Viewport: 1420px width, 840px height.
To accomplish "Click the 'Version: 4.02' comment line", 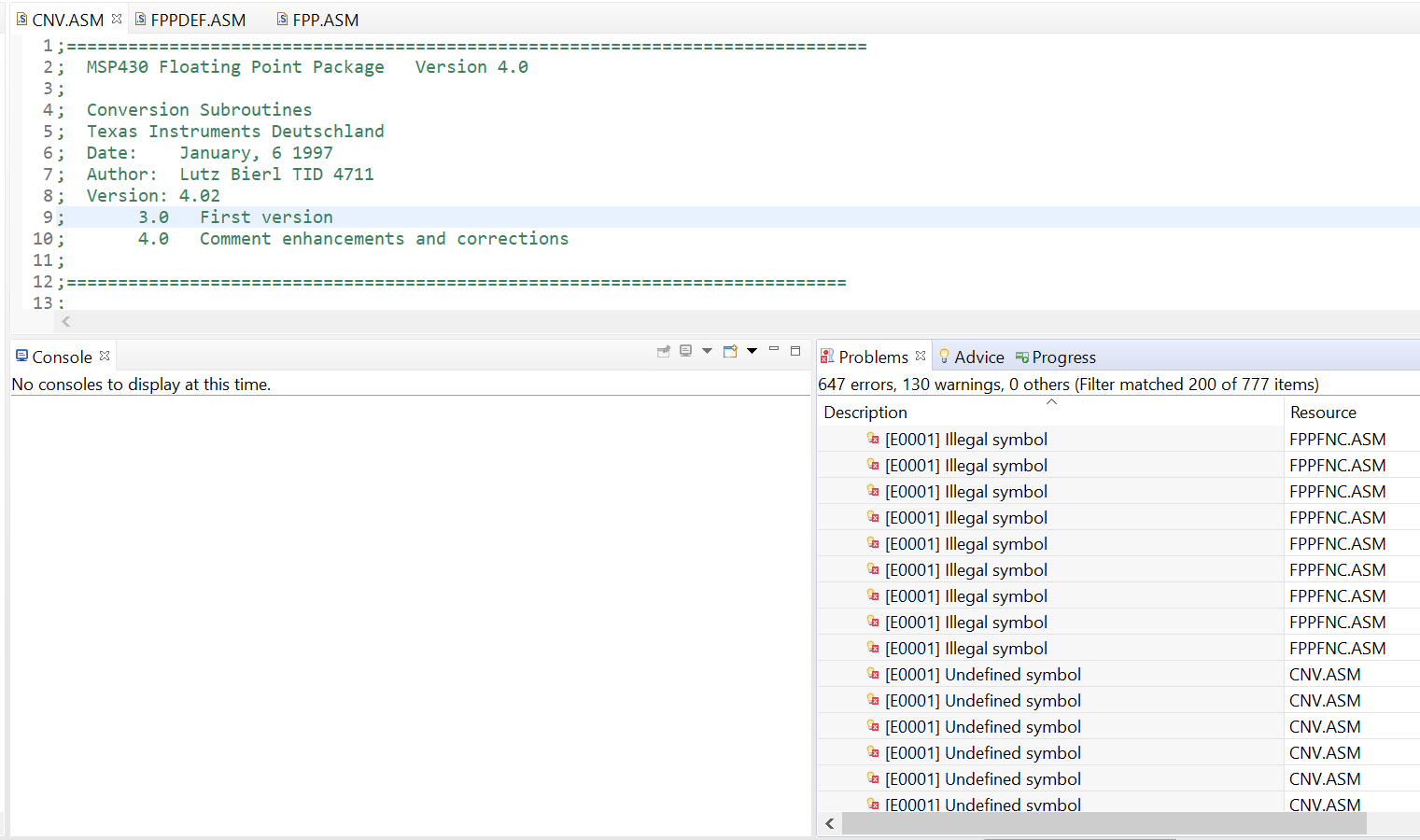I will [153, 195].
